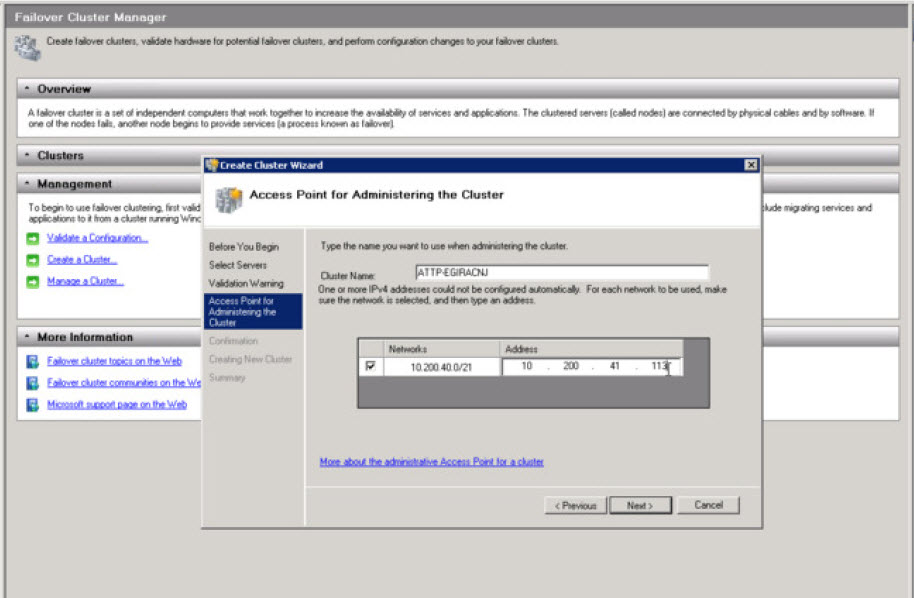Collapse the Clusters section
Screen dimensions: 914x598
27,155
